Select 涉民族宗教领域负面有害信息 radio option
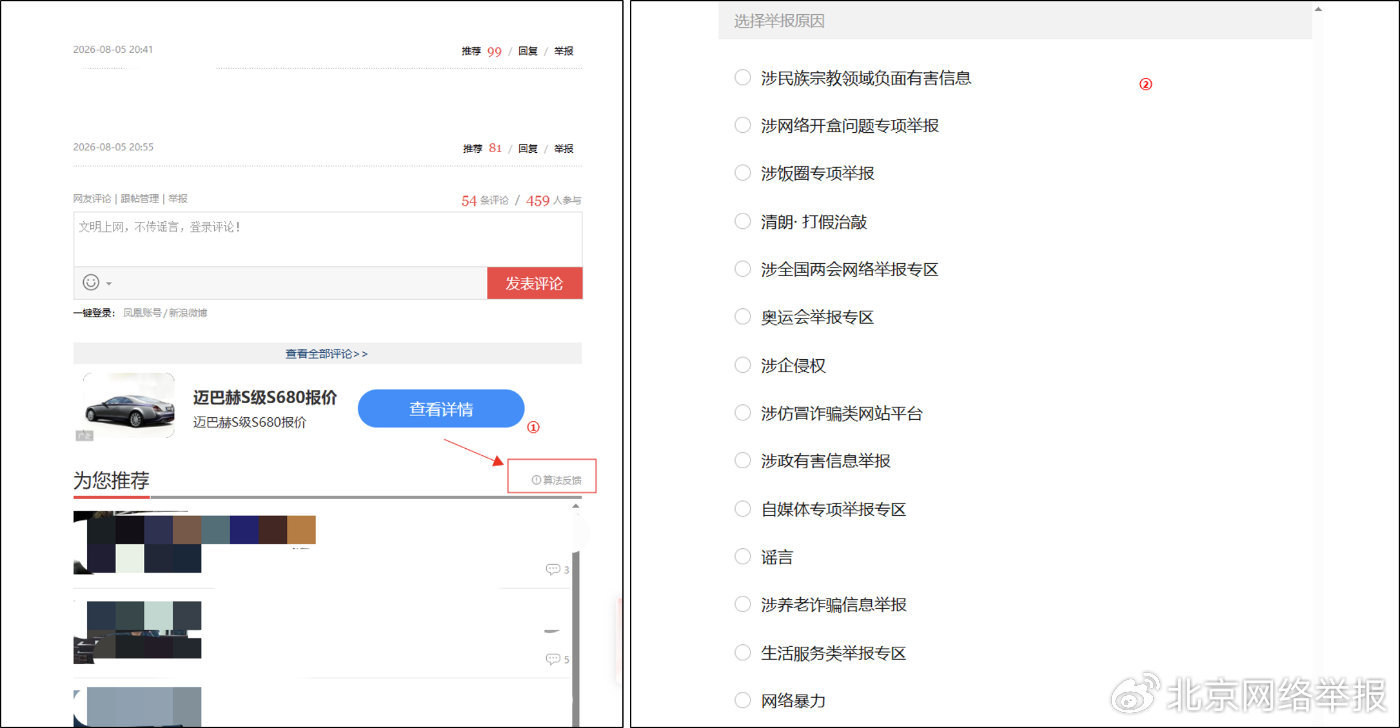 click(742, 77)
